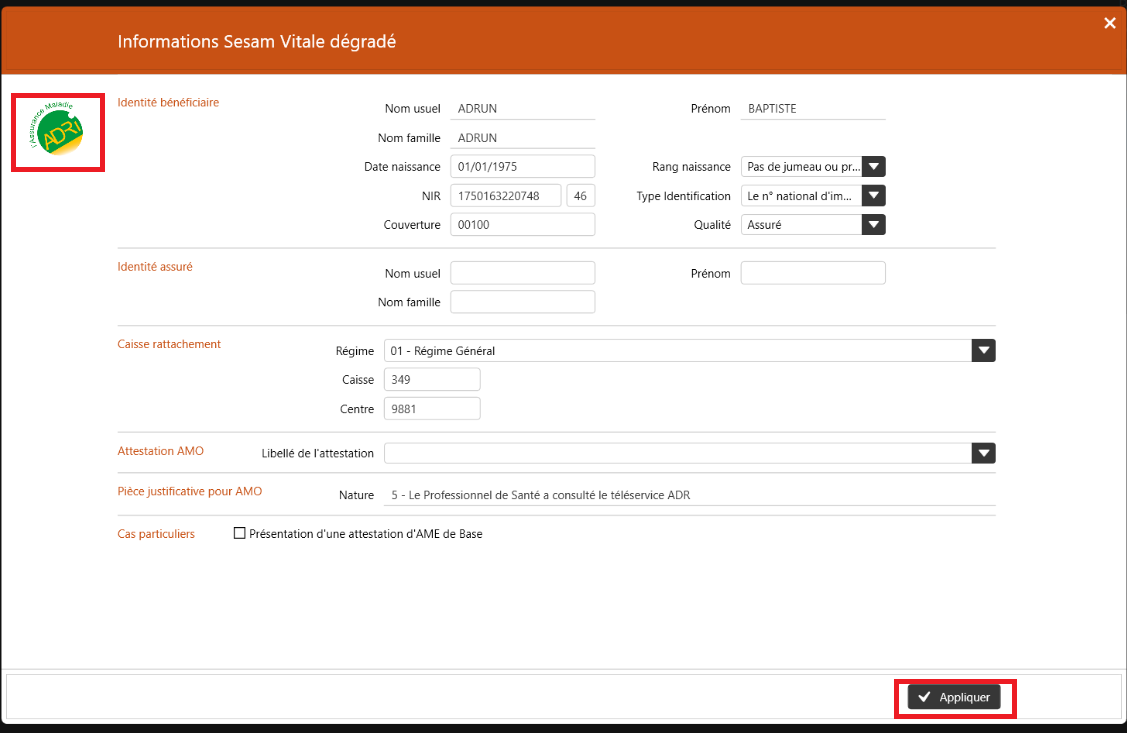Expand the Type Identification dropdown
This screenshot has height=733, width=1127.
873,196
